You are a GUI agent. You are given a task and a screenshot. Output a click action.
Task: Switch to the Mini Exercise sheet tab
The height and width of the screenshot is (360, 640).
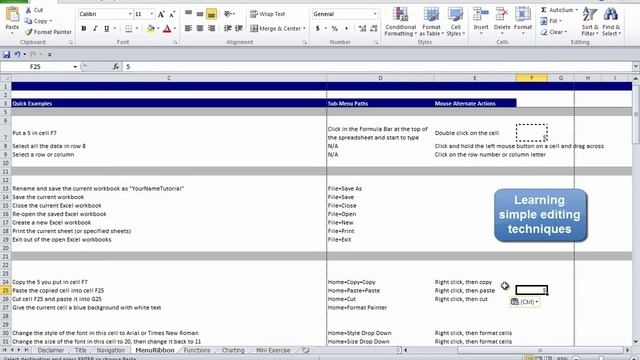[x=273, y=350]
